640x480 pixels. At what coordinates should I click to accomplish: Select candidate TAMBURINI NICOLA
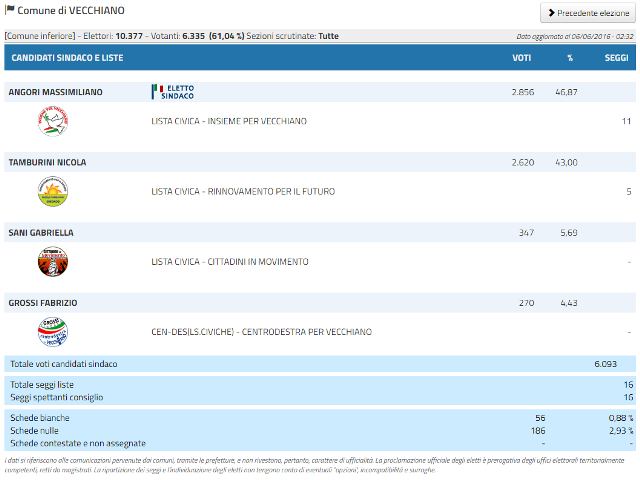point(47,162)
